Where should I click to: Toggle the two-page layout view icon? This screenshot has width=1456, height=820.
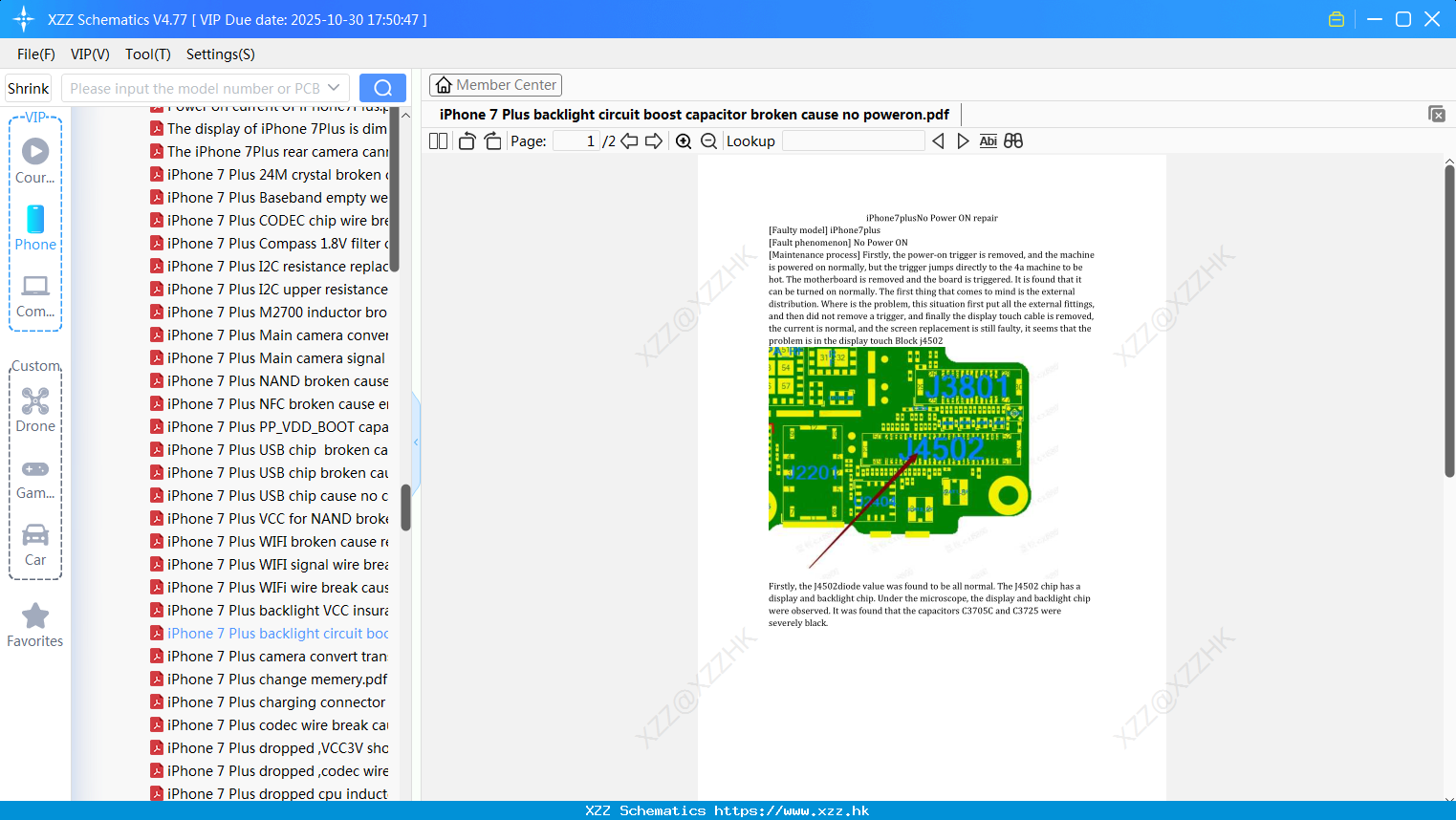(x=438, y=140)
